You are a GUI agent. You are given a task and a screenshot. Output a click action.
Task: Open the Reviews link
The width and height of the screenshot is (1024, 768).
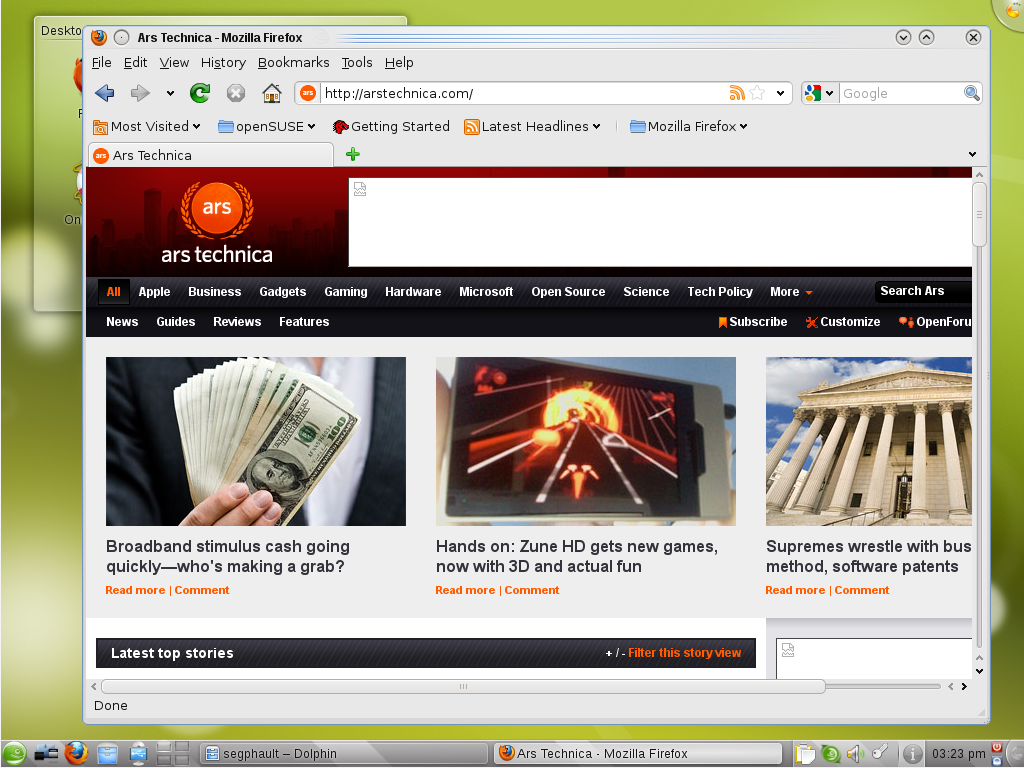pos(237,322)
